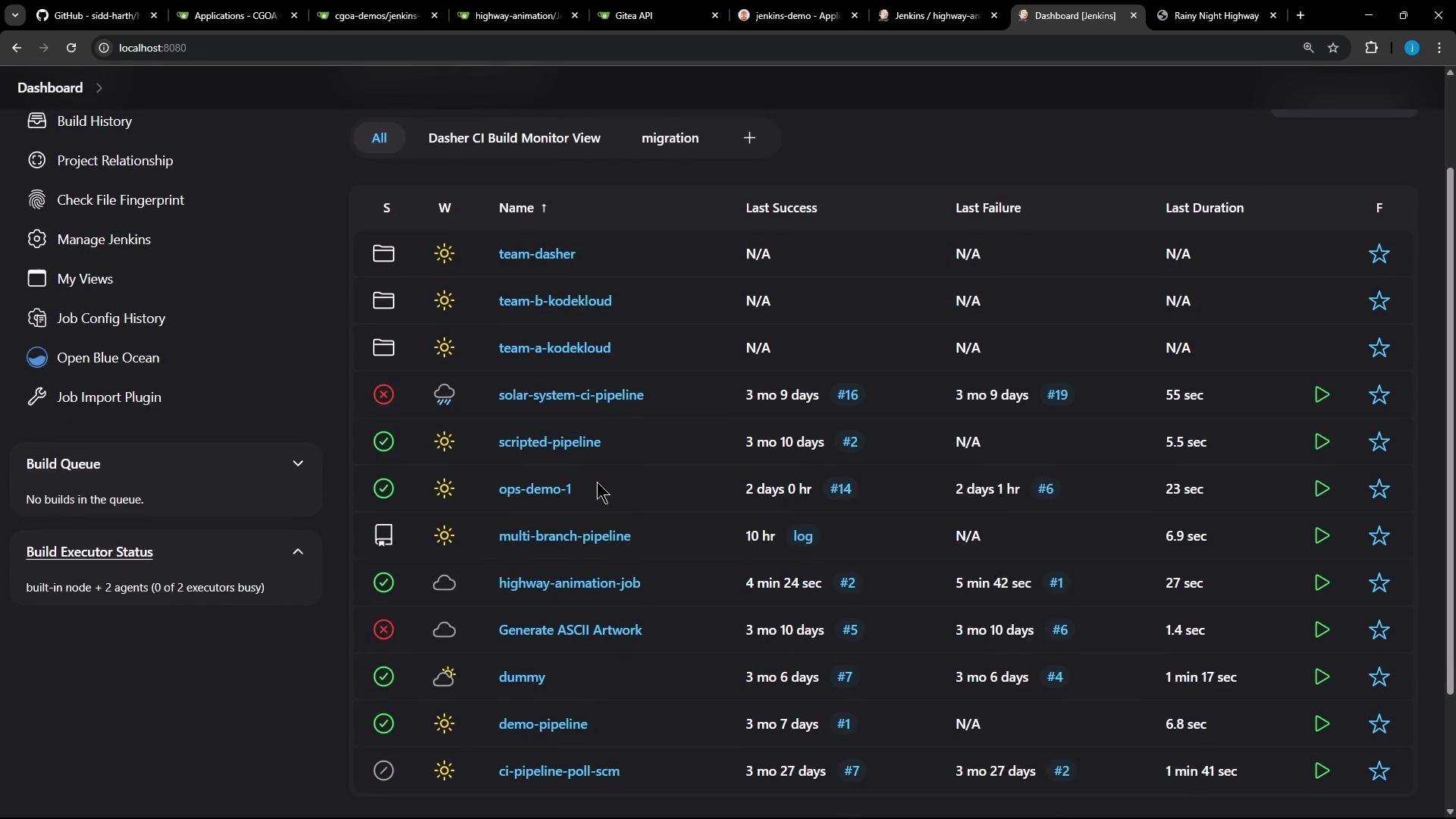Image resolution: width=1456 pixels, height=819 pixels.
Task: Click not-built status icon for ci-pipeline-poll-scm
Action: pyautogui.click(x=384, y=771)
